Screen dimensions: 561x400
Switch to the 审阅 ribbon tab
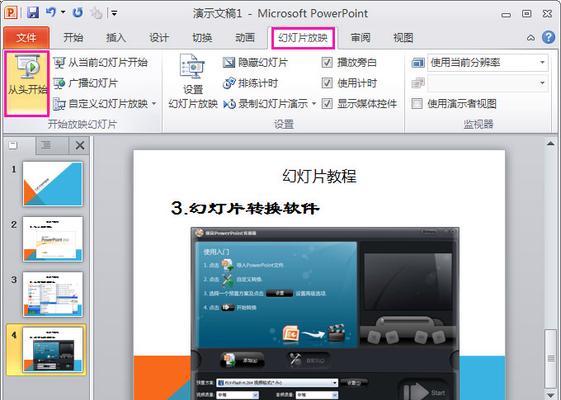360,38
